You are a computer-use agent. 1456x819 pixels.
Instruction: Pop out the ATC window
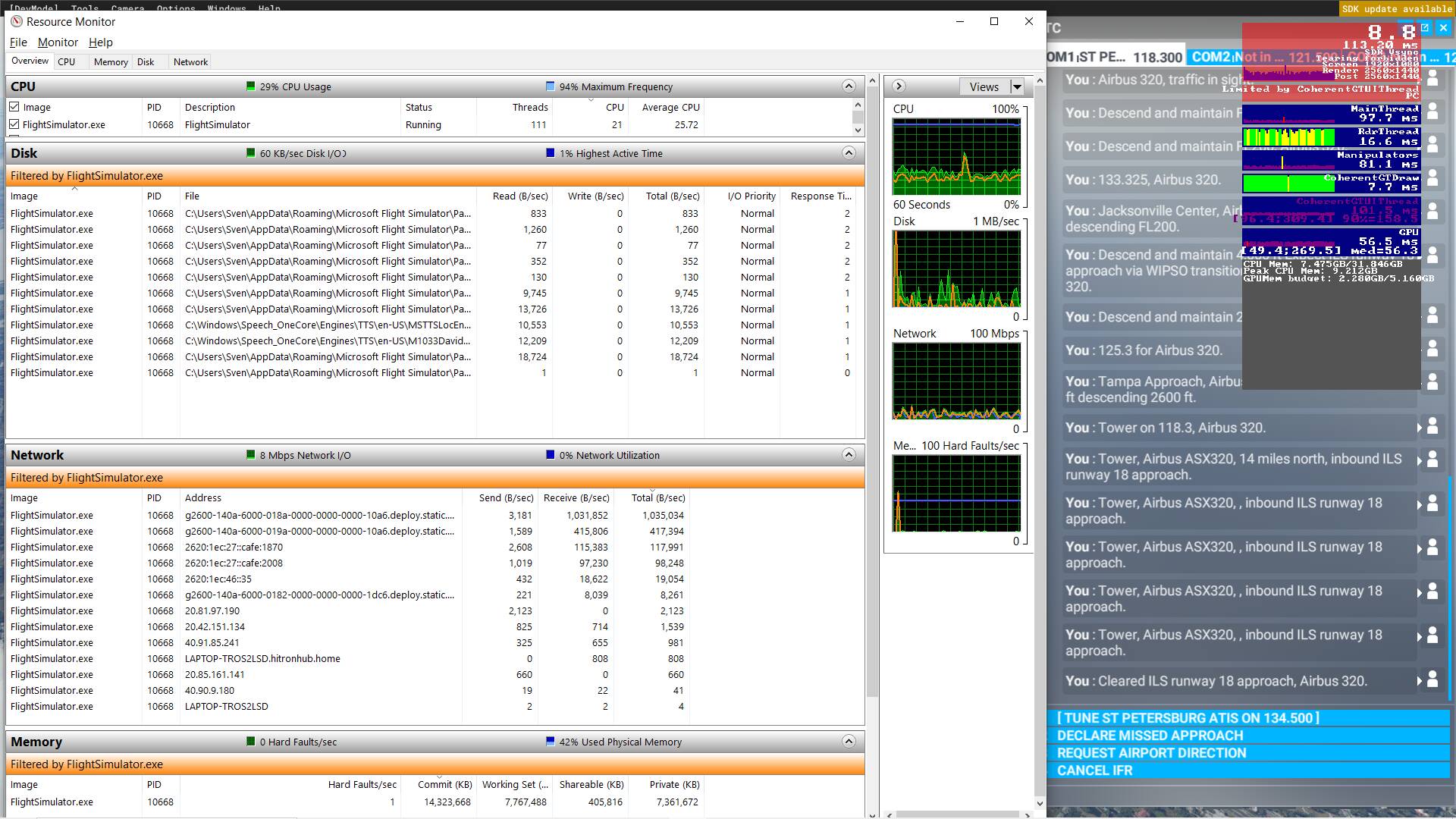point(1425,28)
